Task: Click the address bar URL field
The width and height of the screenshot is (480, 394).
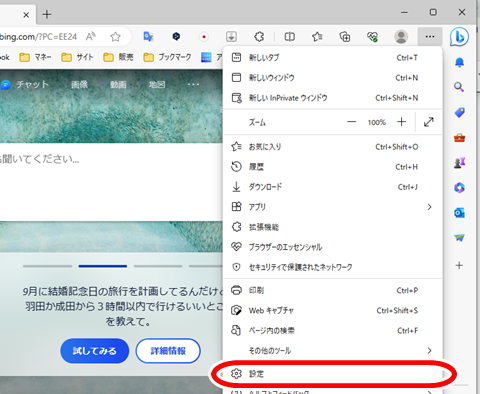Action: coord(38,36)
